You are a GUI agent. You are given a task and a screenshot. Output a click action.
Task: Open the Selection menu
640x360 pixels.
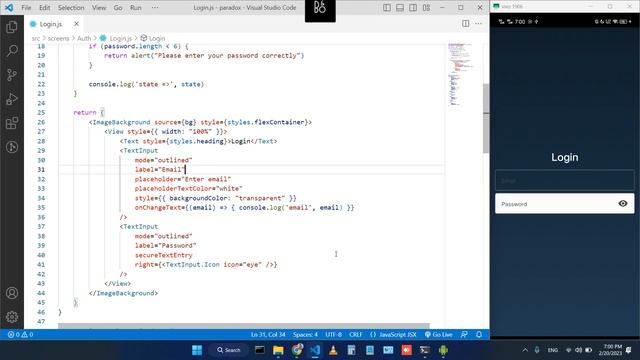(x=71, y=7)
